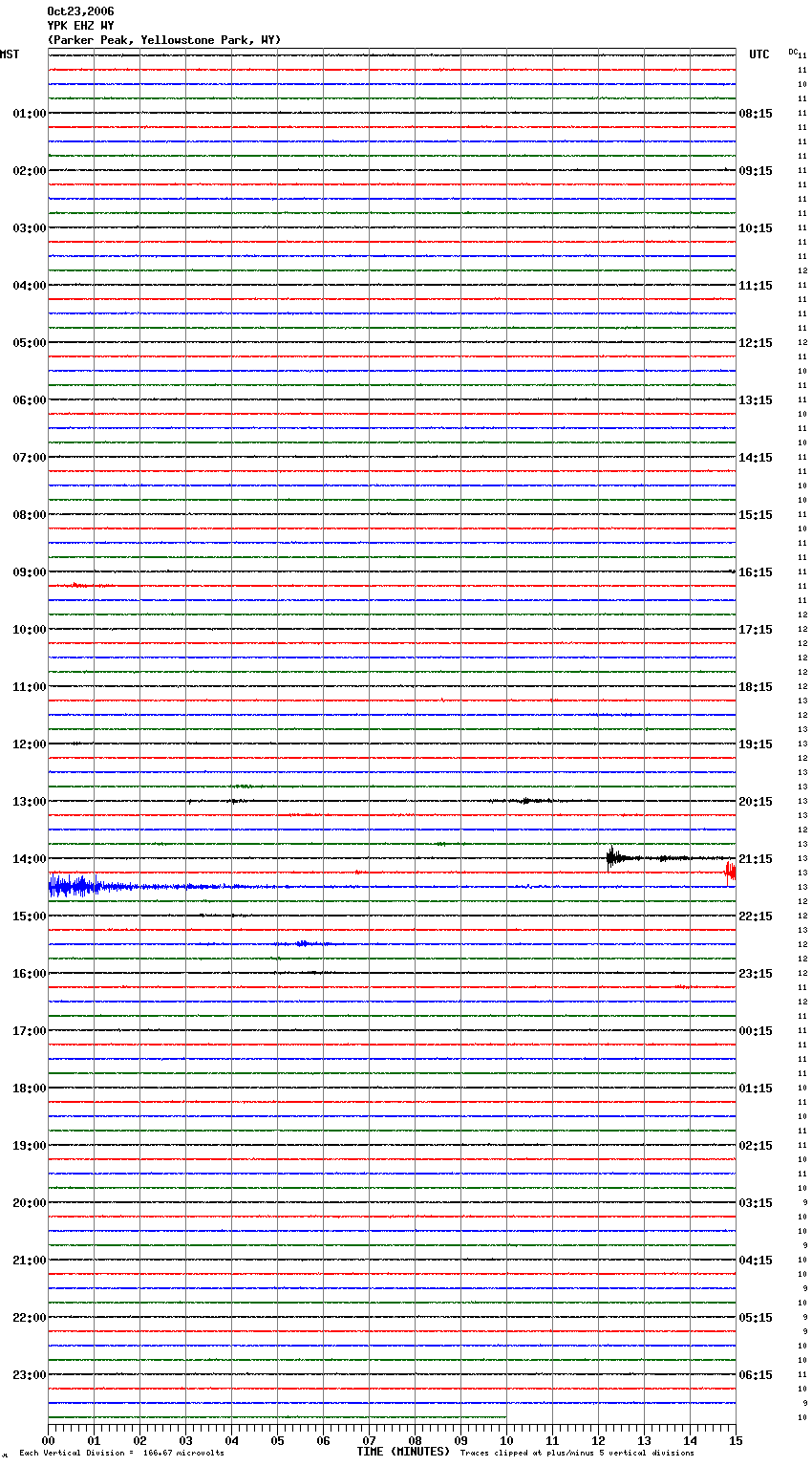
Task: Select the 20:00 MST time label
Action: click(30, 1203)
